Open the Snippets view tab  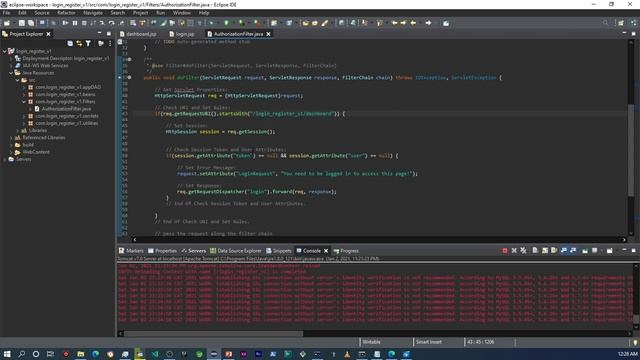pos(278,251)
